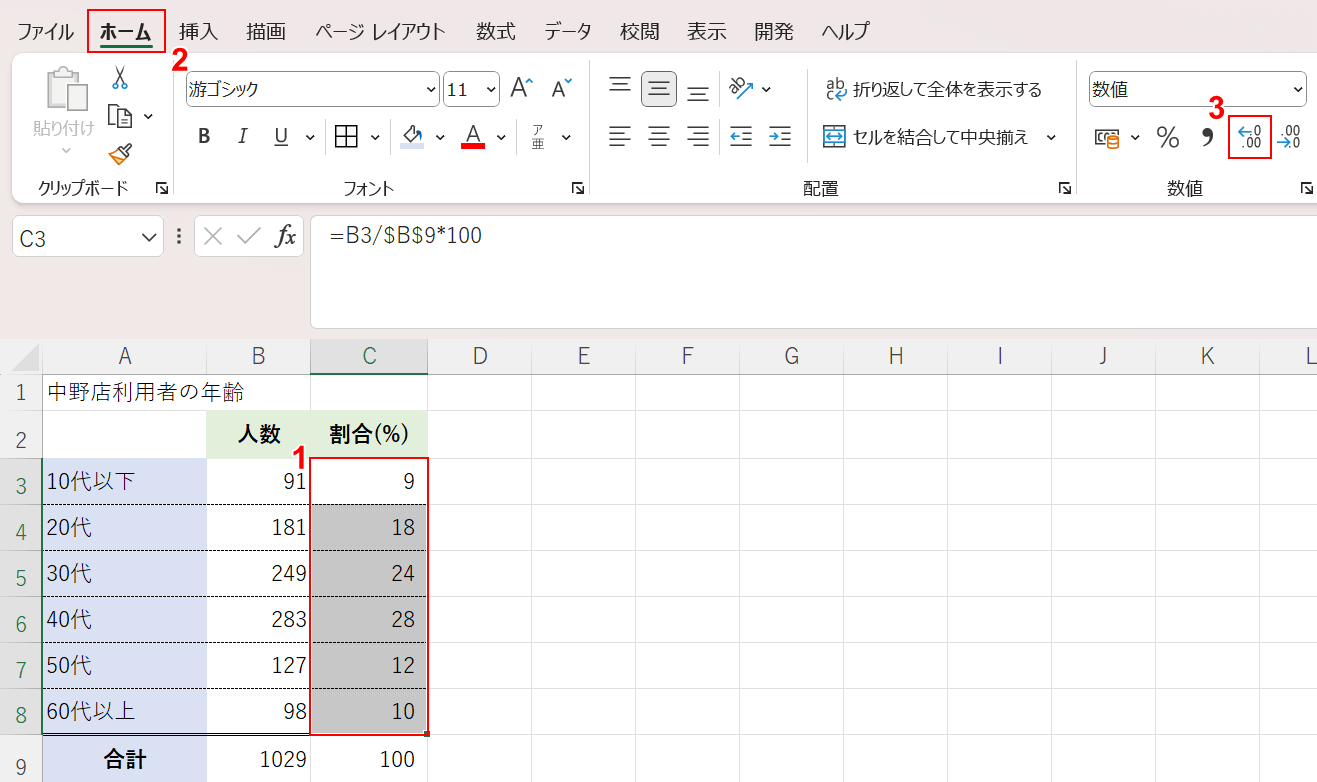Image resolution: width=1317 pixels, height=782 pixels.
Task: Open the ファイル (File) tab
Action: click(x=45, y=31)
